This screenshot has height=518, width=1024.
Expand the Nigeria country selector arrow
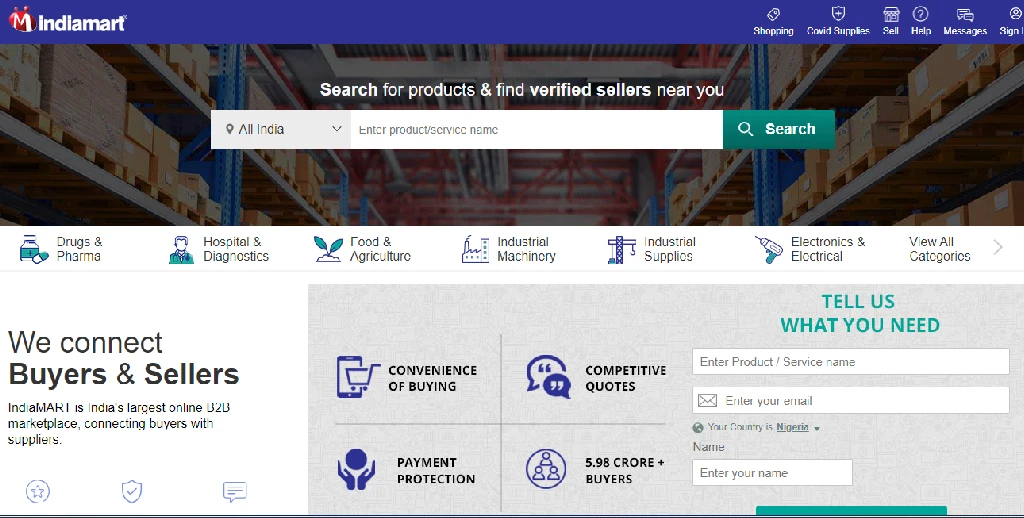point(817,429)
